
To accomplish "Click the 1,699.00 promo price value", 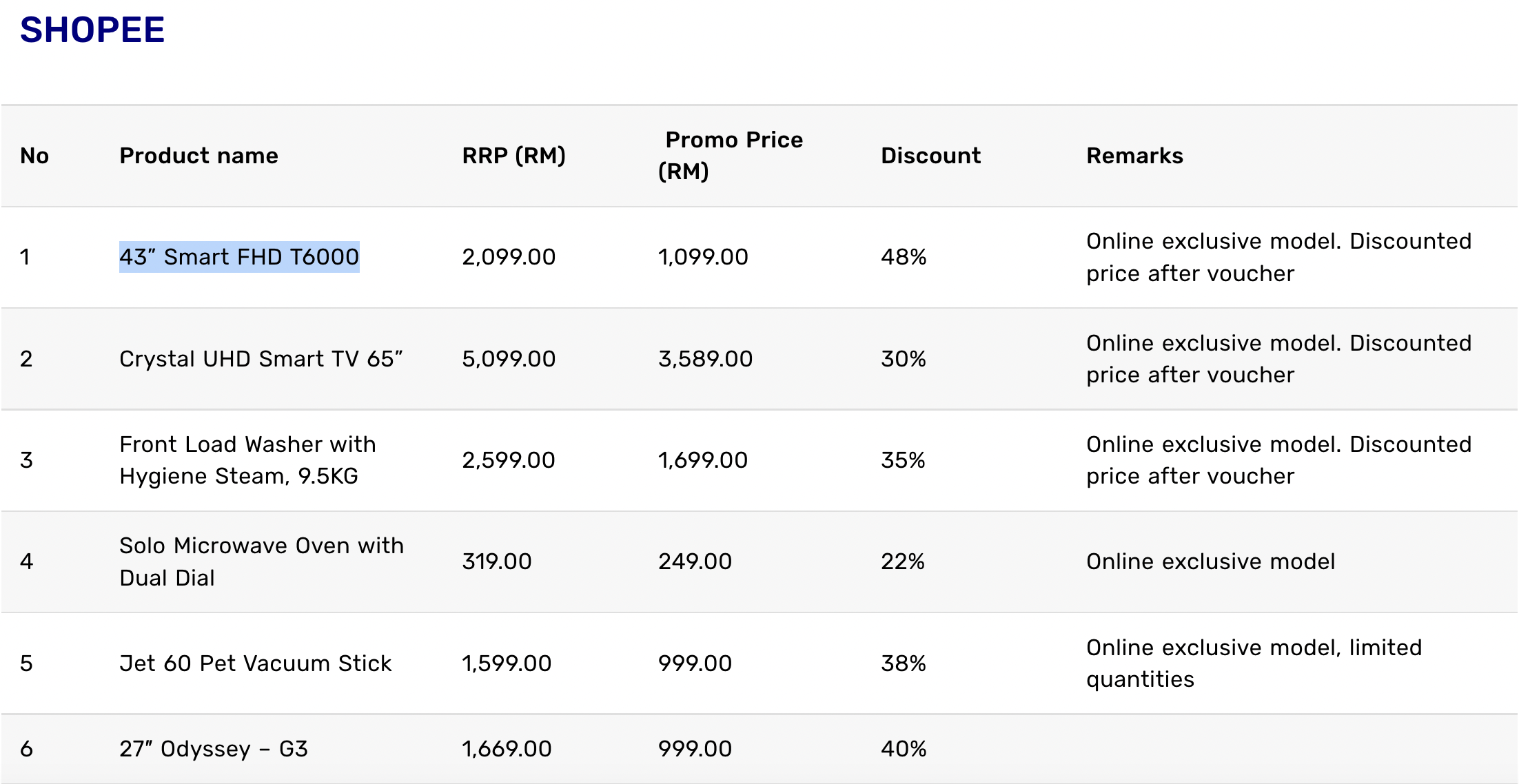I will 702,460.
